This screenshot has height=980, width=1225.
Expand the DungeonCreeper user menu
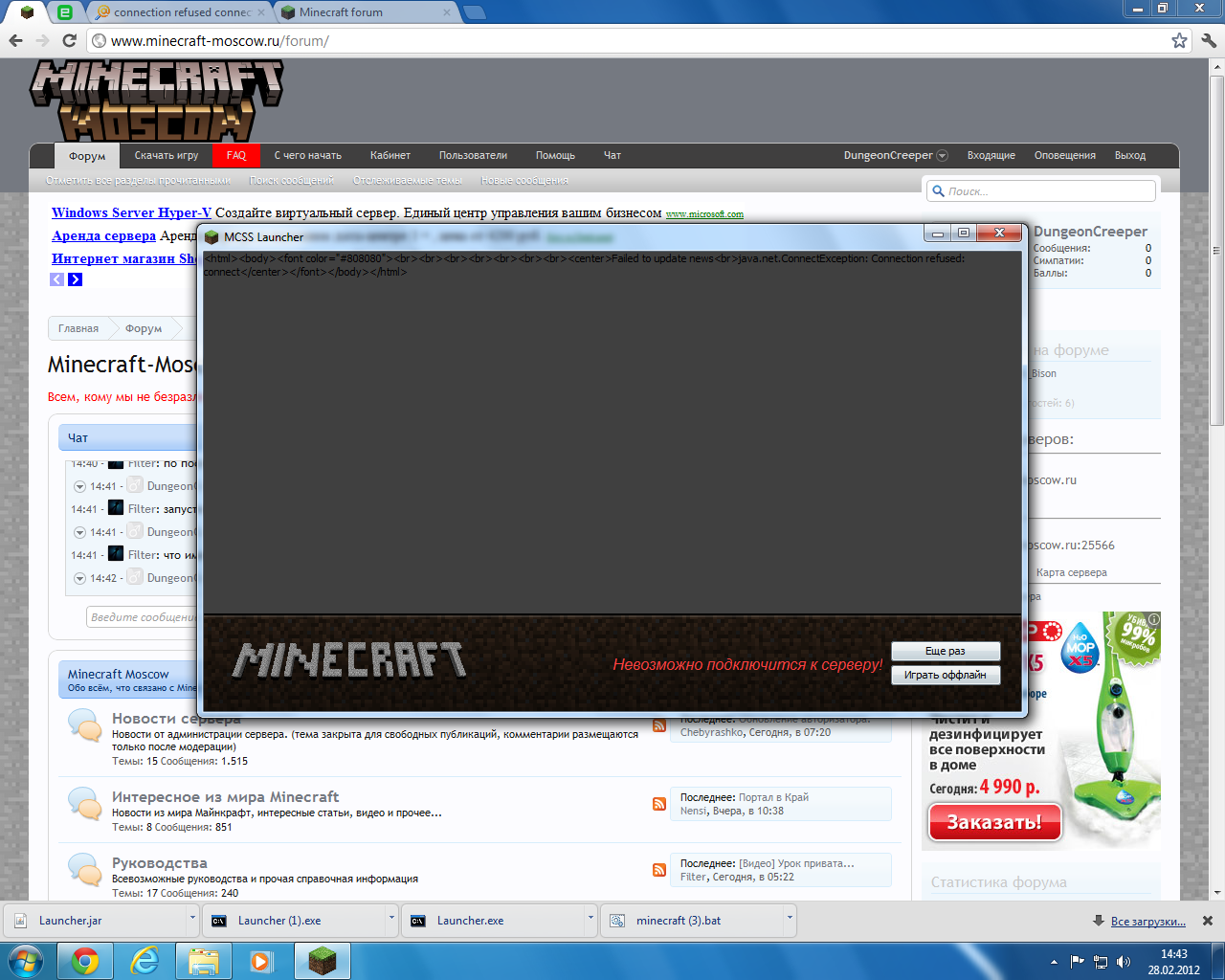point(942,156)
